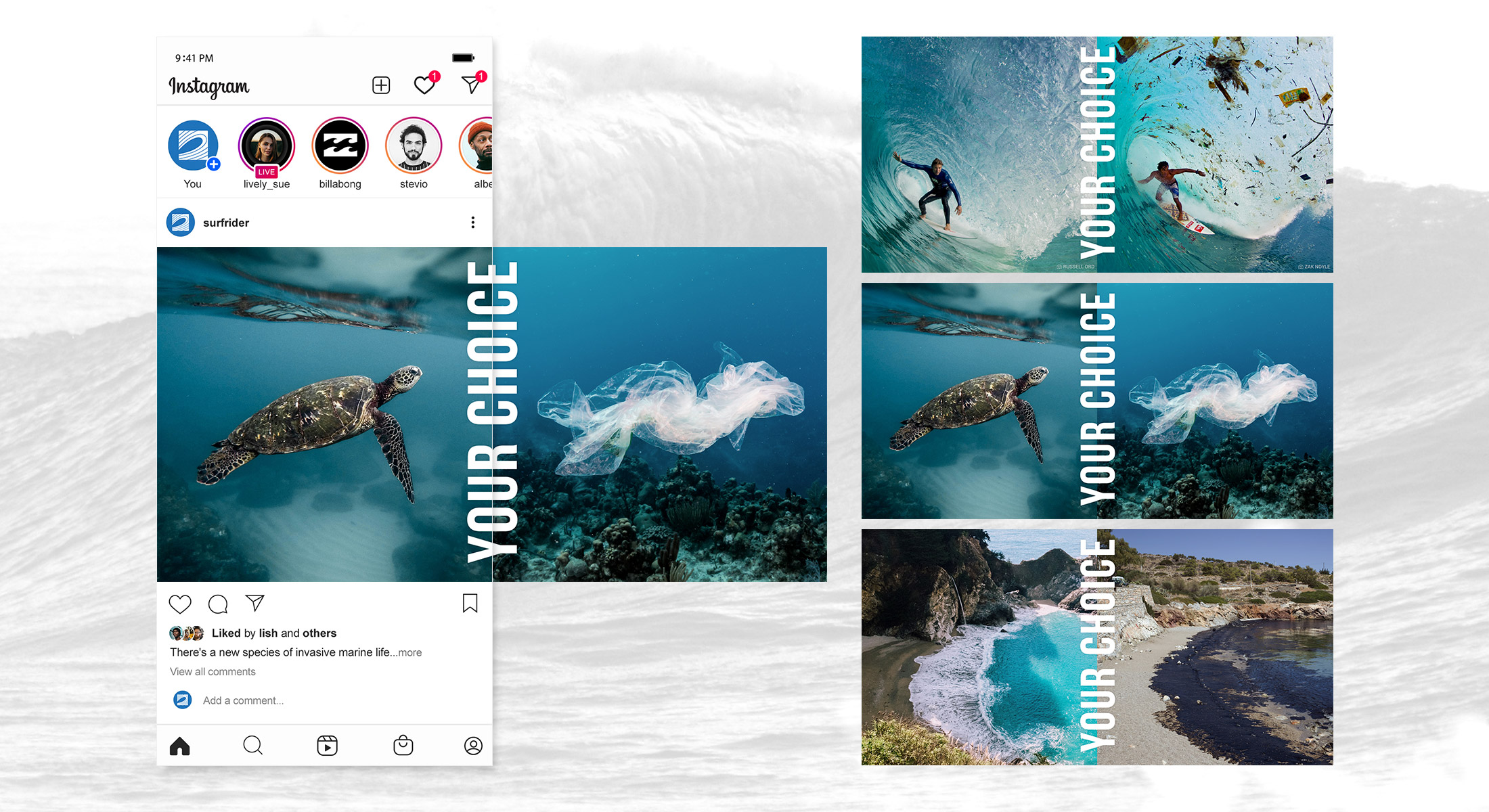Open the Reels tab icon
The image size is (1489, 812).
(327, 746)
